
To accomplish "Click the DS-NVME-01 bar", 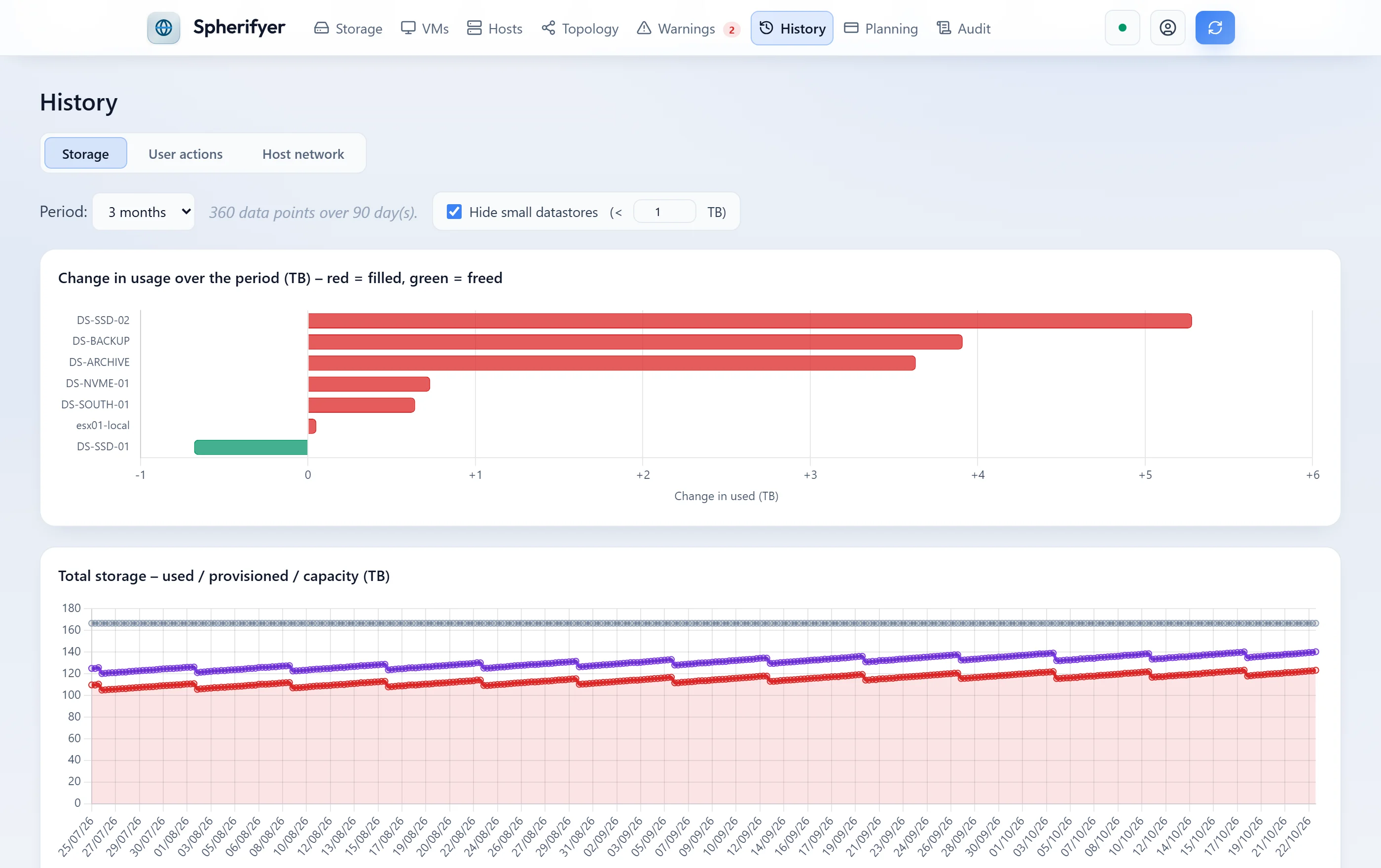I will pos(369,384).
